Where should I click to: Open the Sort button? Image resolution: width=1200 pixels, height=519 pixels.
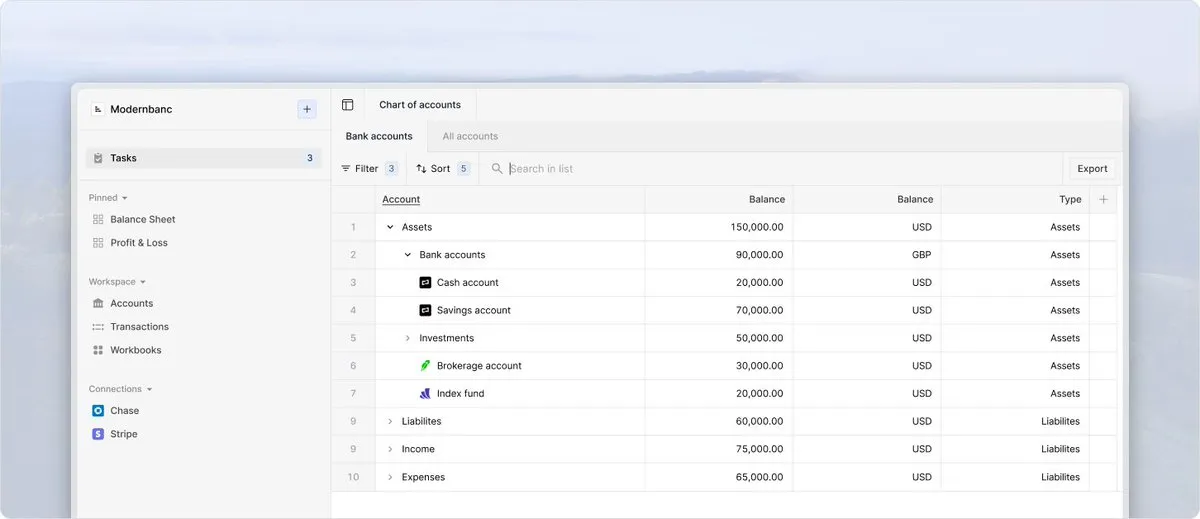click(x=443, y=169)
